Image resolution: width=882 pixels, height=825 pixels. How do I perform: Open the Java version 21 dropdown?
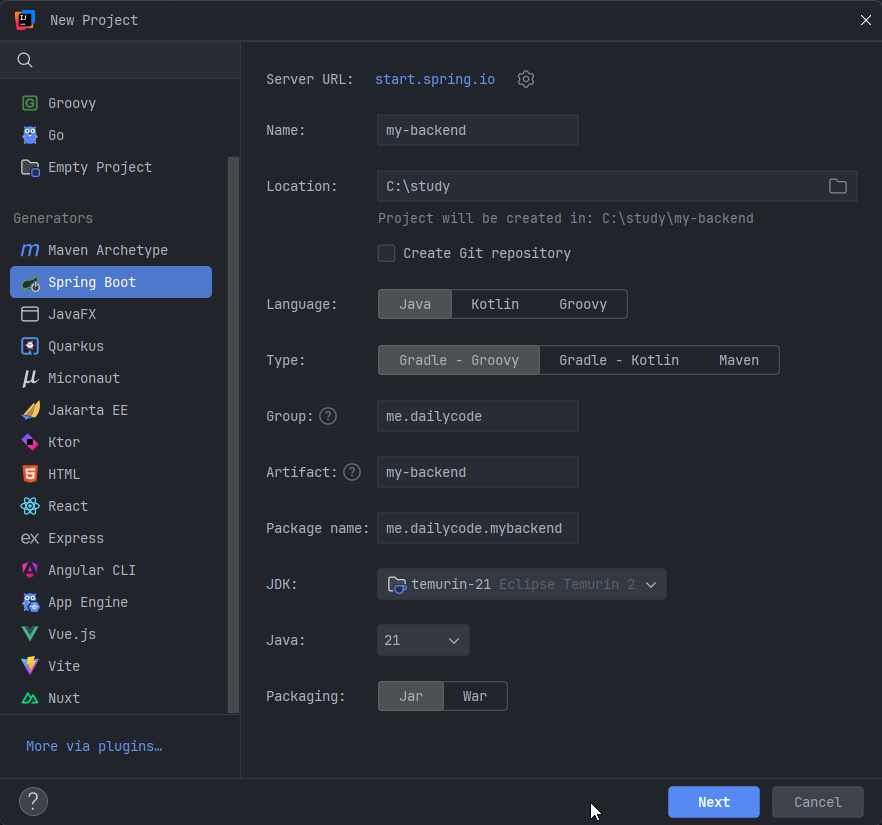(x=423, y=640)
